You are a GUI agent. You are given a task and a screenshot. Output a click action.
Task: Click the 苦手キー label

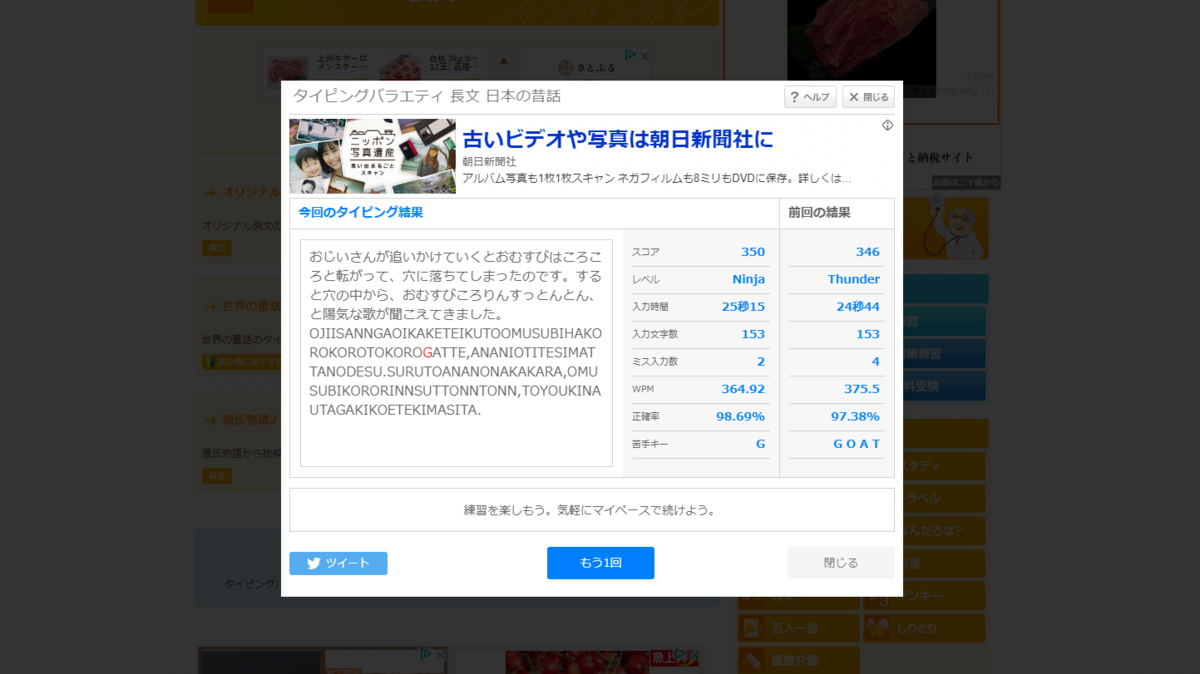point(649,444)
